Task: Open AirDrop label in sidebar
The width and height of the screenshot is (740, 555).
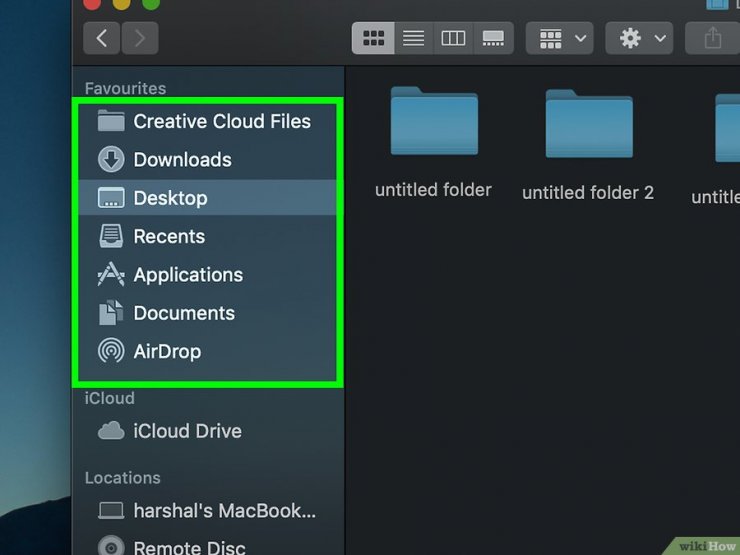Action: [x=167, y=352]
